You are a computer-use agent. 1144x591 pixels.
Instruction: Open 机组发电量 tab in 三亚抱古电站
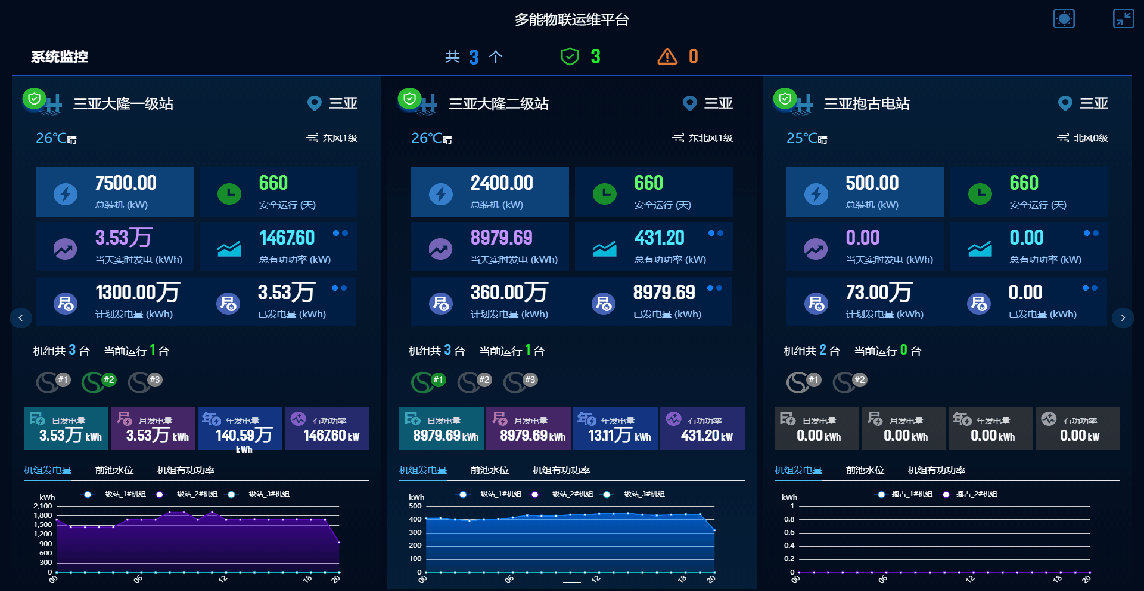click(x=798, y=471)
